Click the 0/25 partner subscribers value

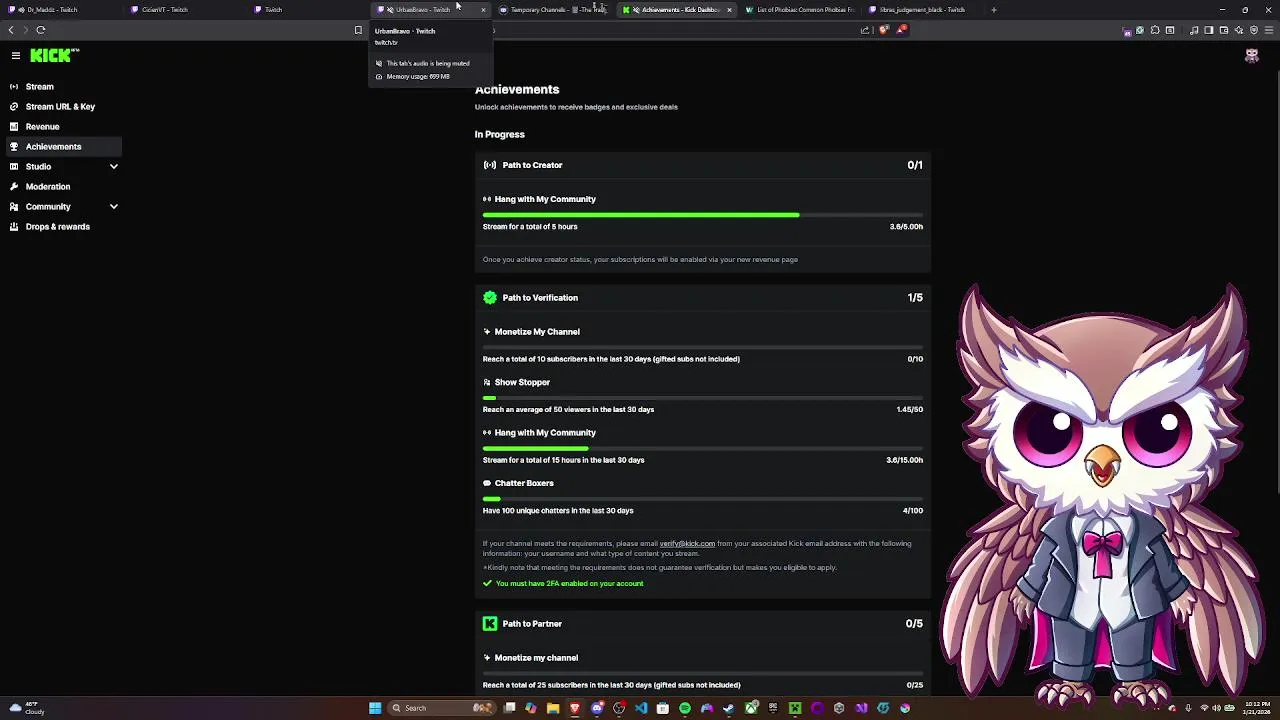pos(915,685)
